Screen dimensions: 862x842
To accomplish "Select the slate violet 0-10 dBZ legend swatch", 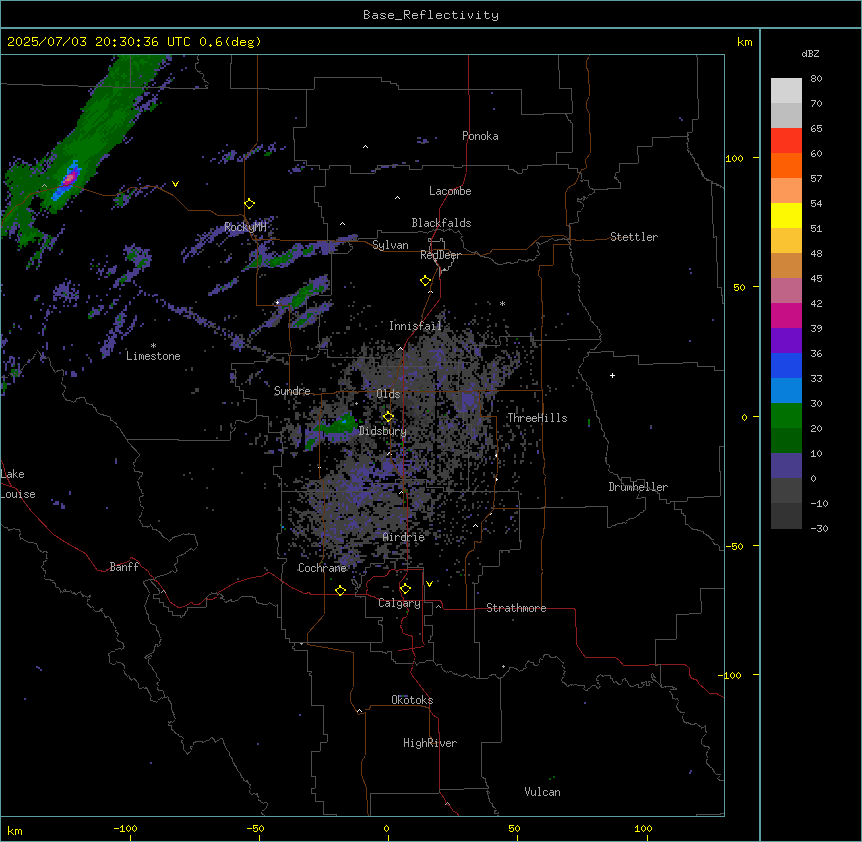I will (x=786, y=466).
